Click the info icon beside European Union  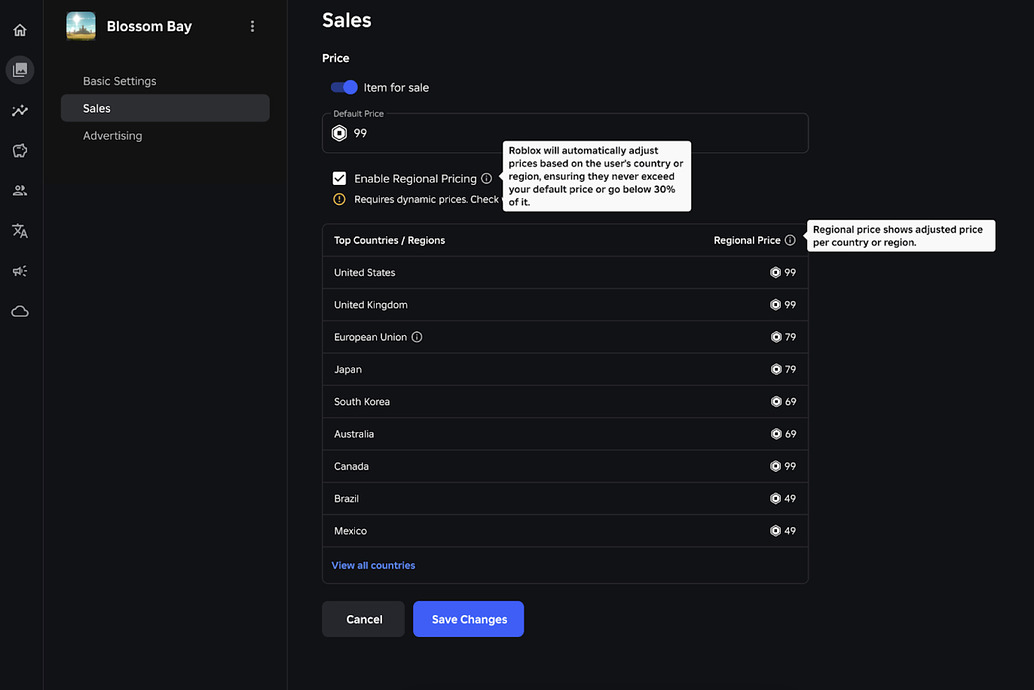pyautogui.click(x=418, y=336)
